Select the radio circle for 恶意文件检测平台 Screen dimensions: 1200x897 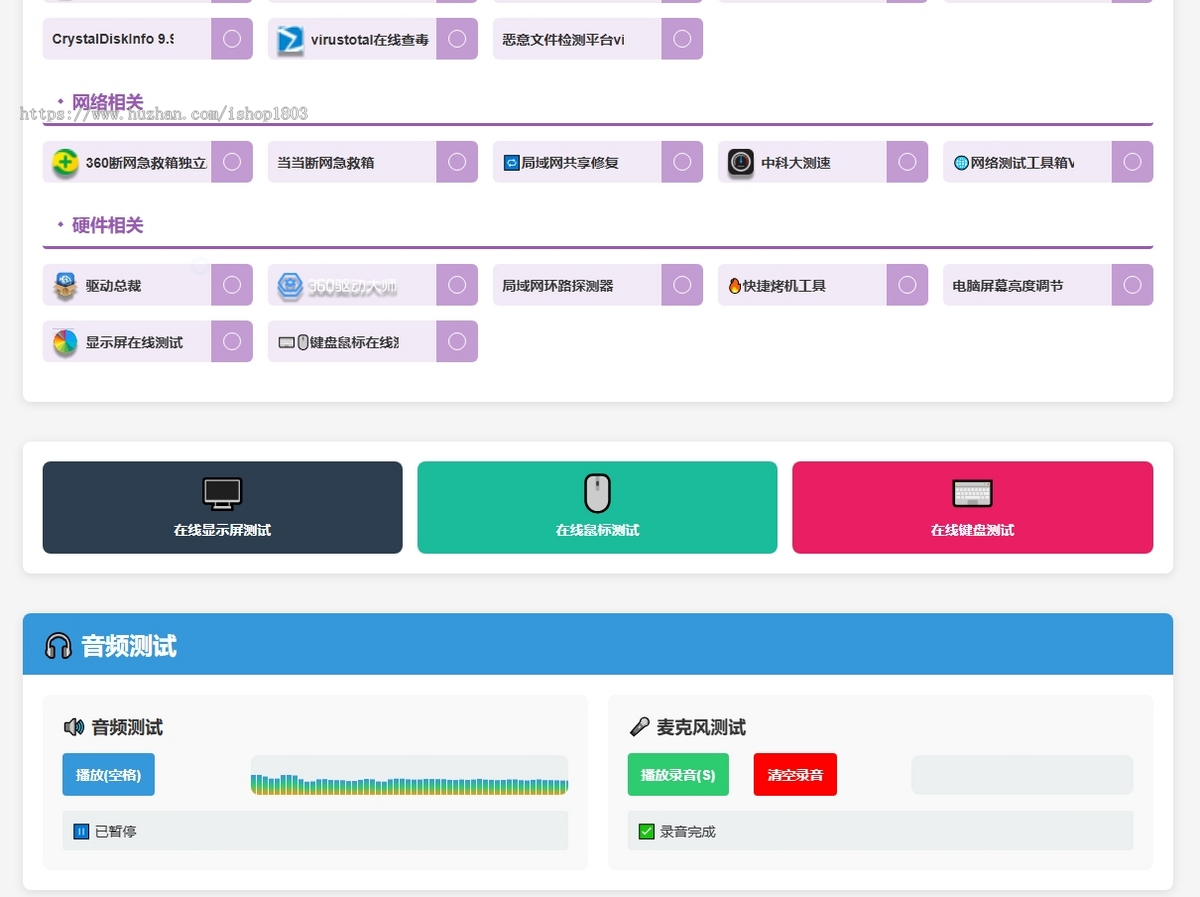(x=682, y=39)
